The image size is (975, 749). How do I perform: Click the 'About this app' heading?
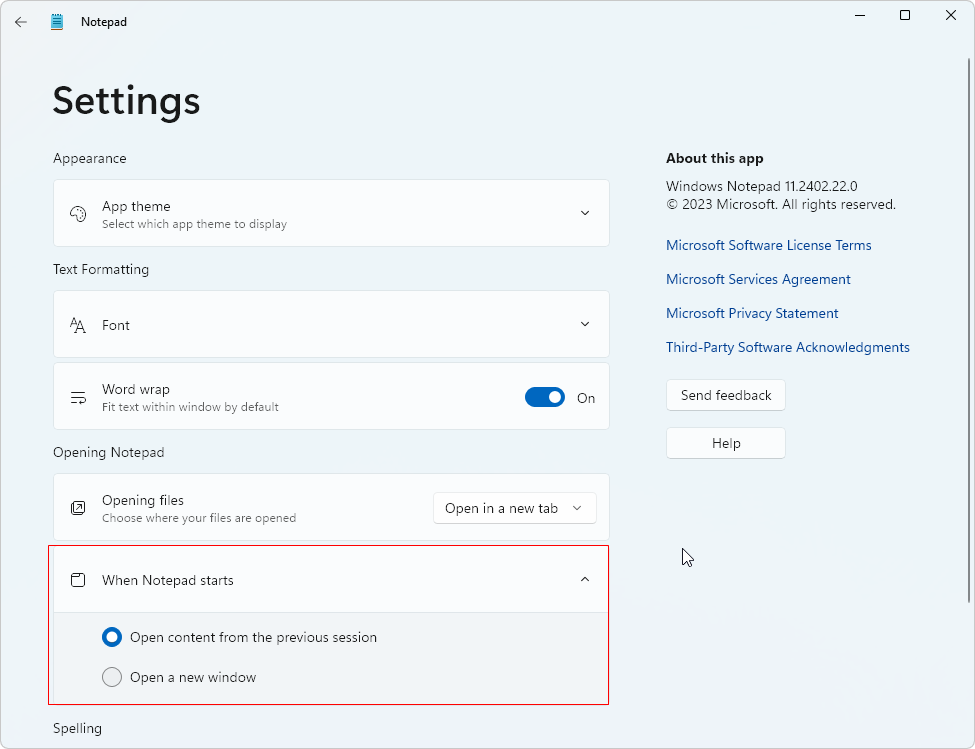(x=714, y=159)
